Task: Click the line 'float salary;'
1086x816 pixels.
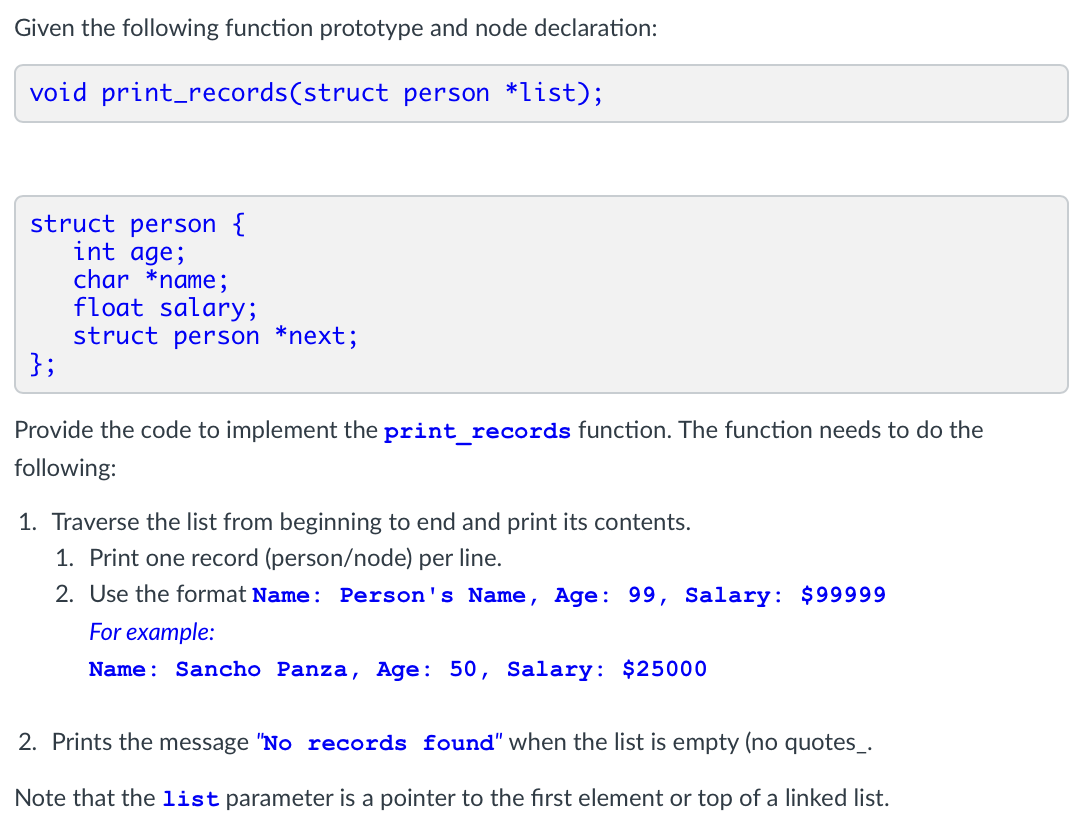Action: (x=166, y=308)
